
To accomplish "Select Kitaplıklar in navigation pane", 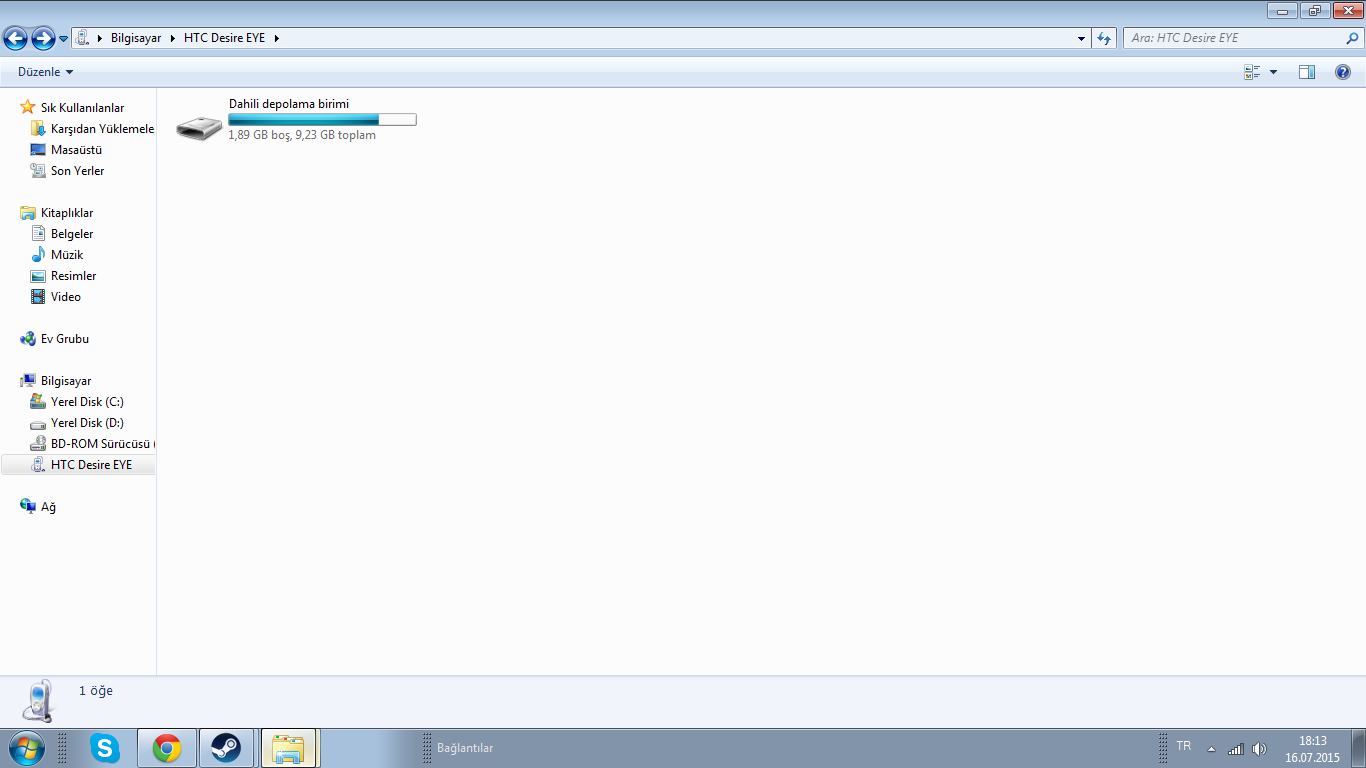I will pyautogui.click(x=67, y=213).
